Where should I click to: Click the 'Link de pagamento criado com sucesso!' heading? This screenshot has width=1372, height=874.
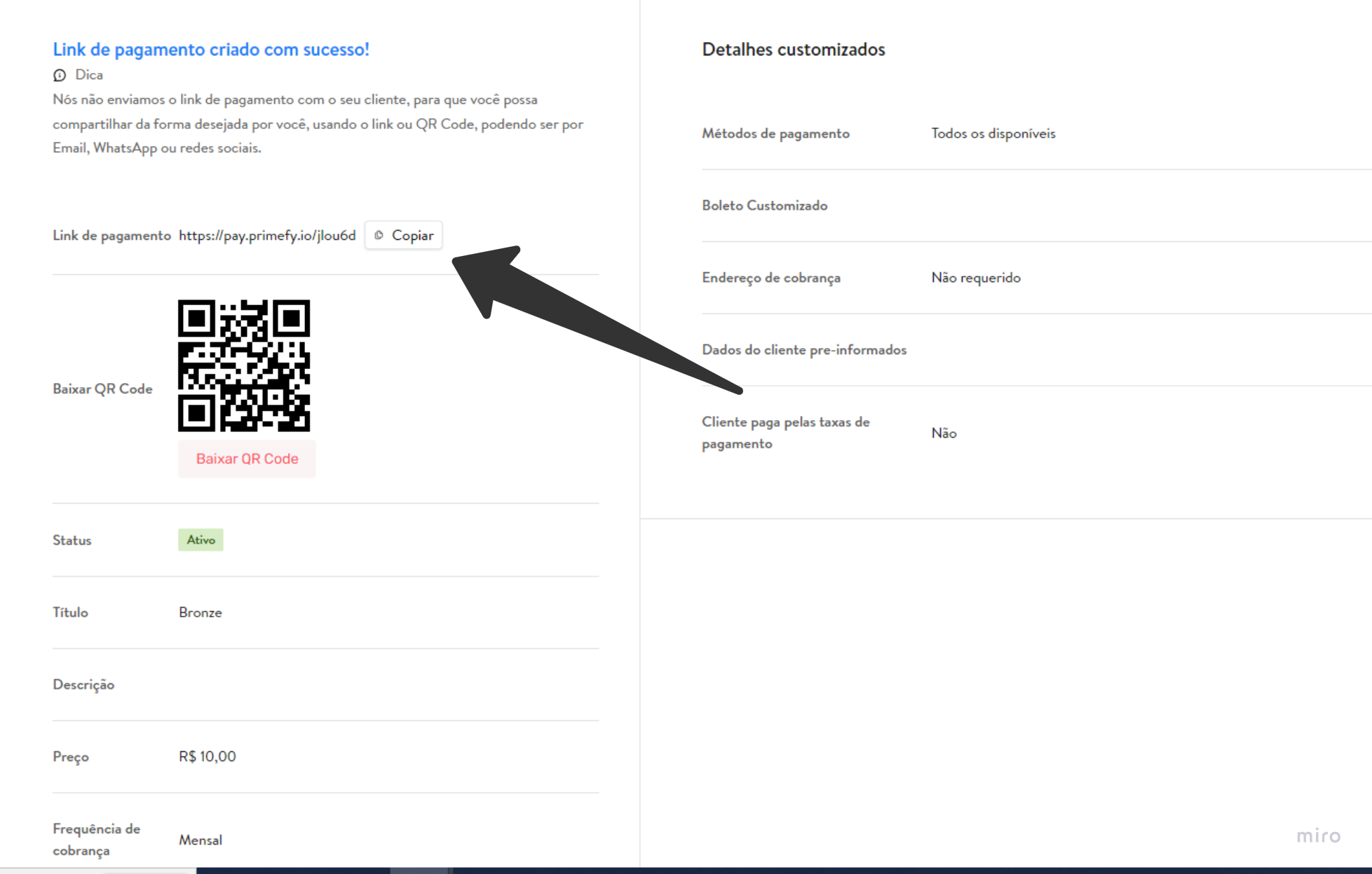[211, 49]
